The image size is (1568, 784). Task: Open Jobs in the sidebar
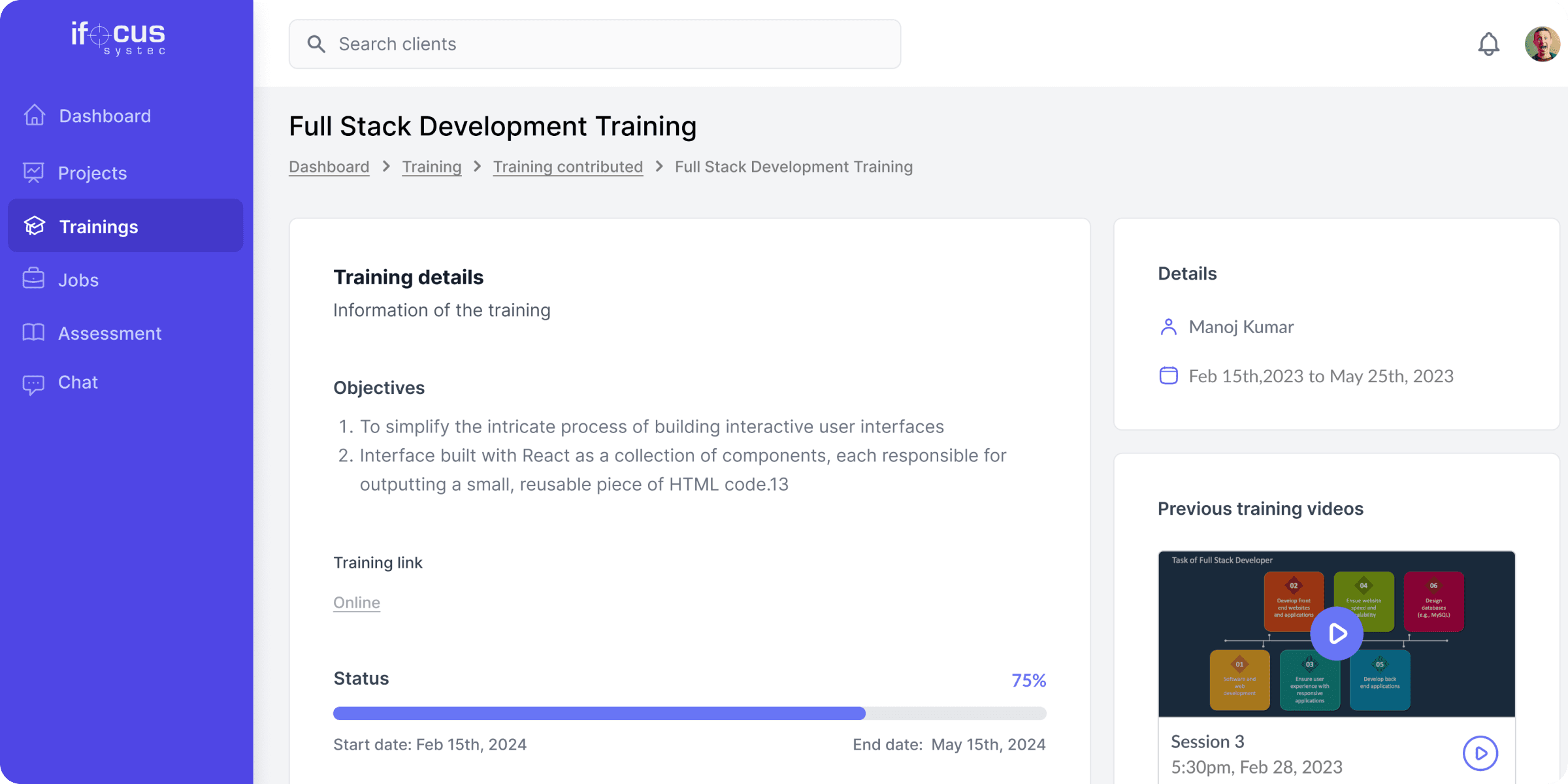tap(125, 280)
